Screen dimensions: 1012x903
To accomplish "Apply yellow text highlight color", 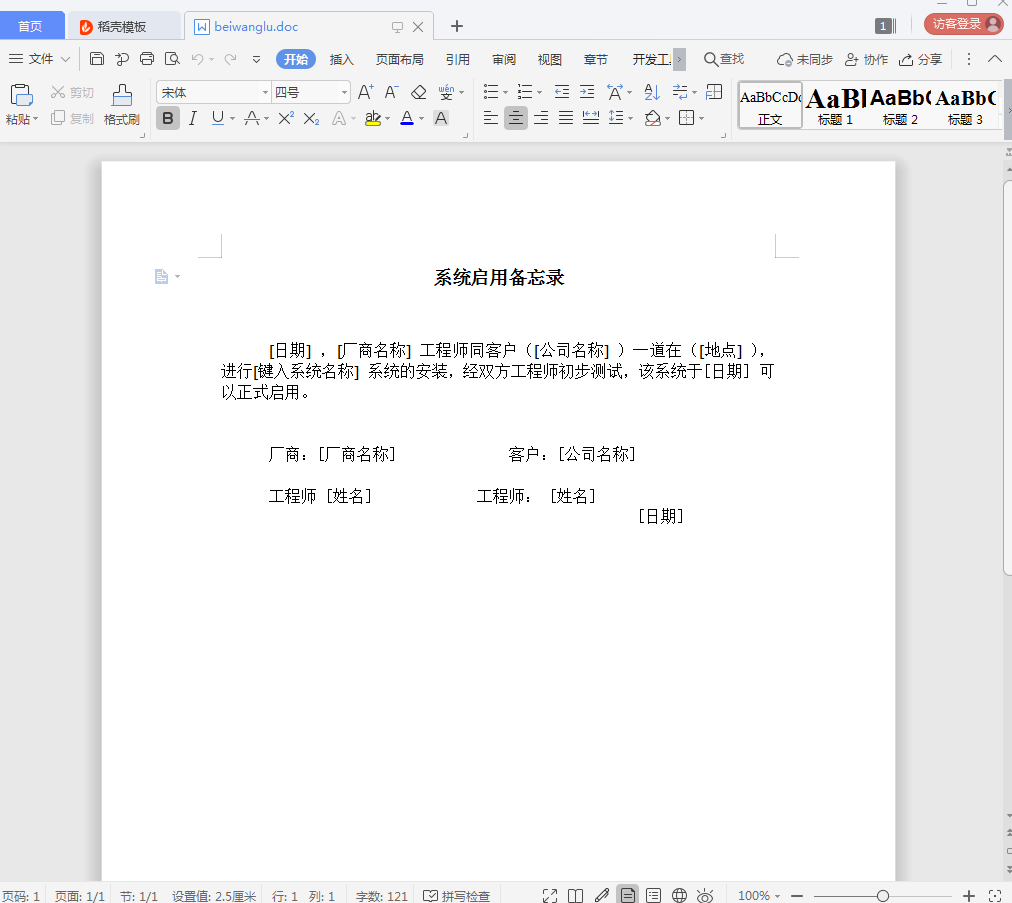I will 373,118.
